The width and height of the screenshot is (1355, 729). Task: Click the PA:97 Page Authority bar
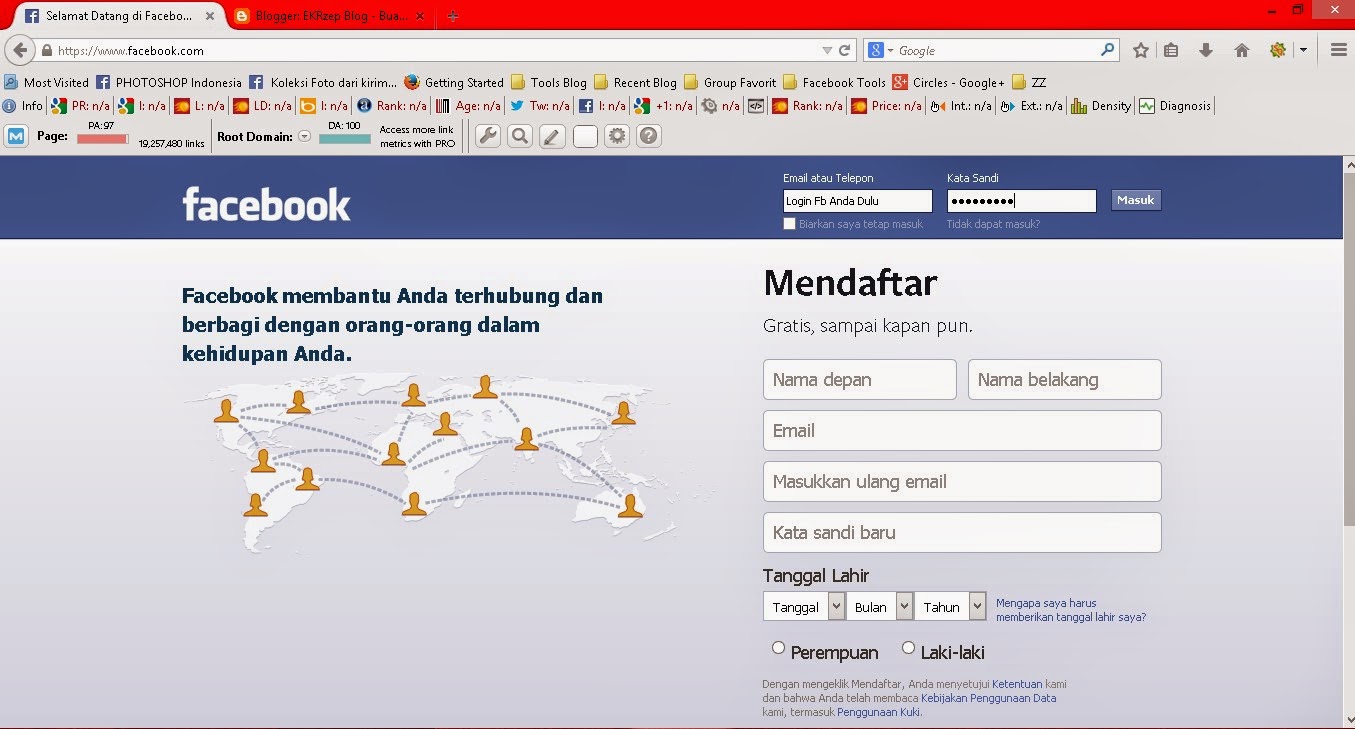tap(103, 137)
